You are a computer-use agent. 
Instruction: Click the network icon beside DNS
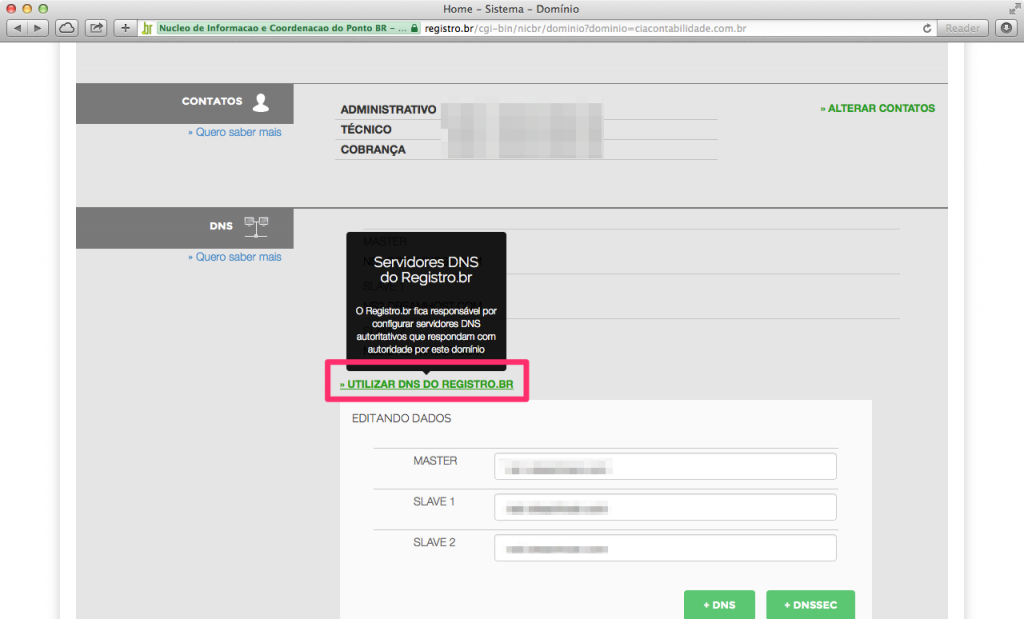pos(256,227)
